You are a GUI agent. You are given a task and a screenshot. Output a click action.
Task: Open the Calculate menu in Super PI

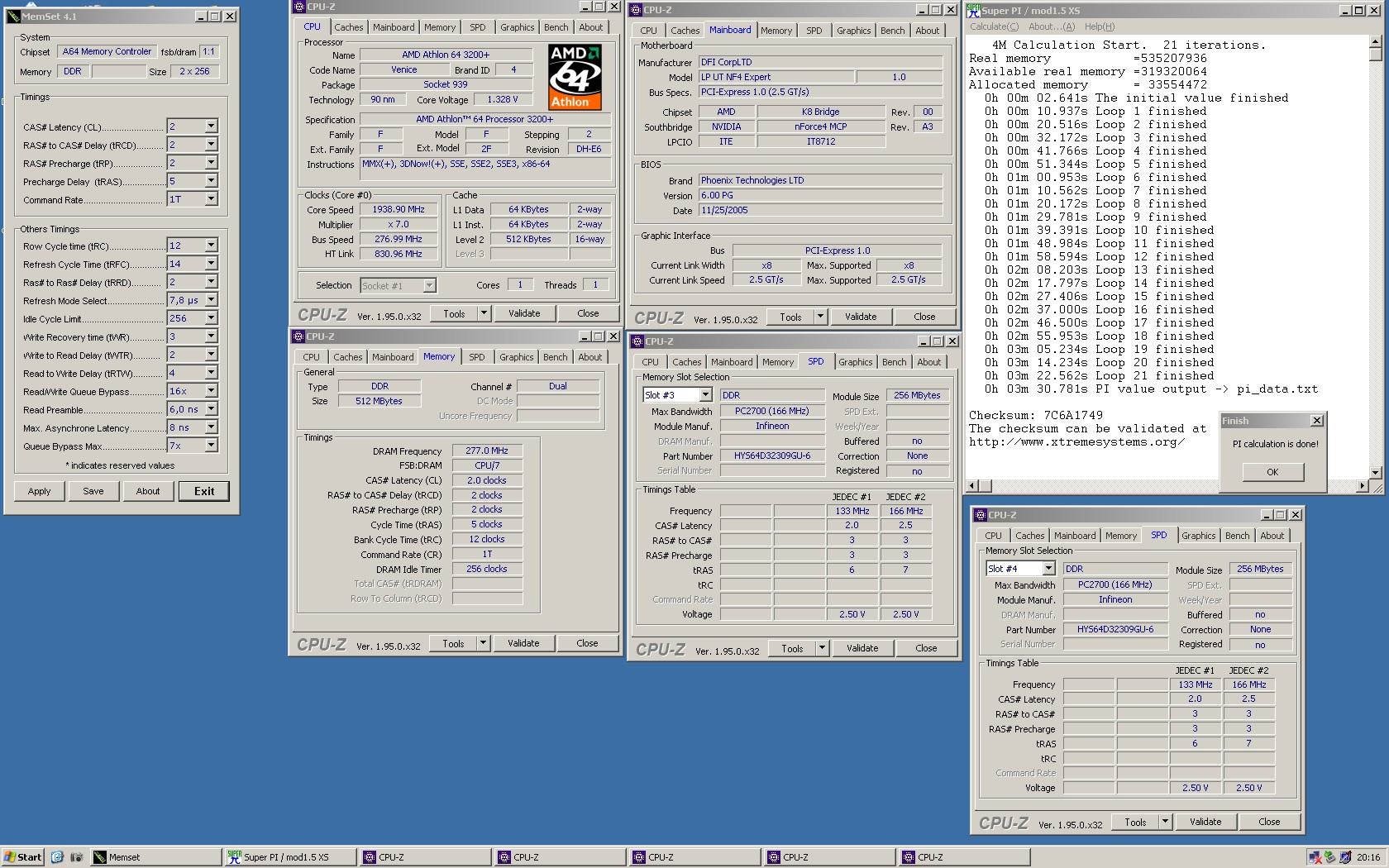coord(994,26)
